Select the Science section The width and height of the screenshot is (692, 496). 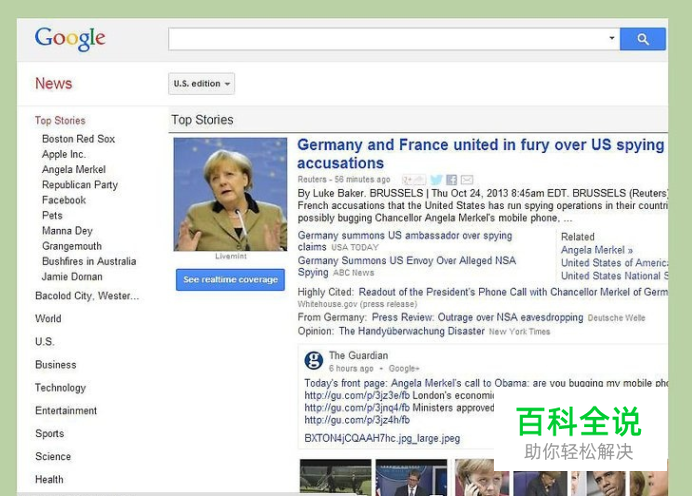(53, 456)
